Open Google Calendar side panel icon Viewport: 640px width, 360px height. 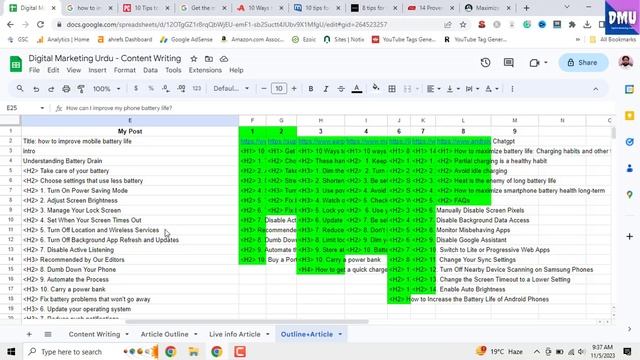click(x=629, y=89)
